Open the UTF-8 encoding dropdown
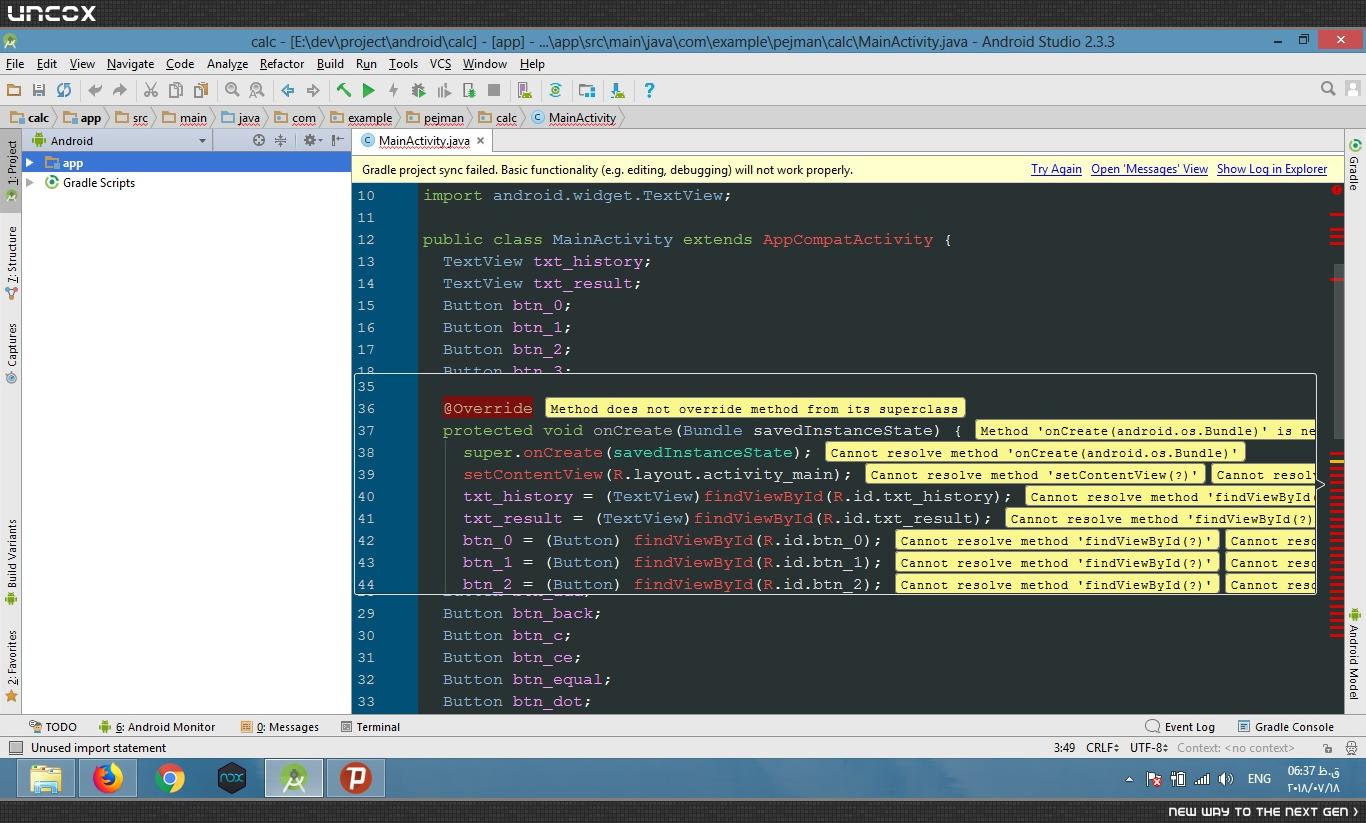1366x823 pixels. click(x=1149, y=748)
